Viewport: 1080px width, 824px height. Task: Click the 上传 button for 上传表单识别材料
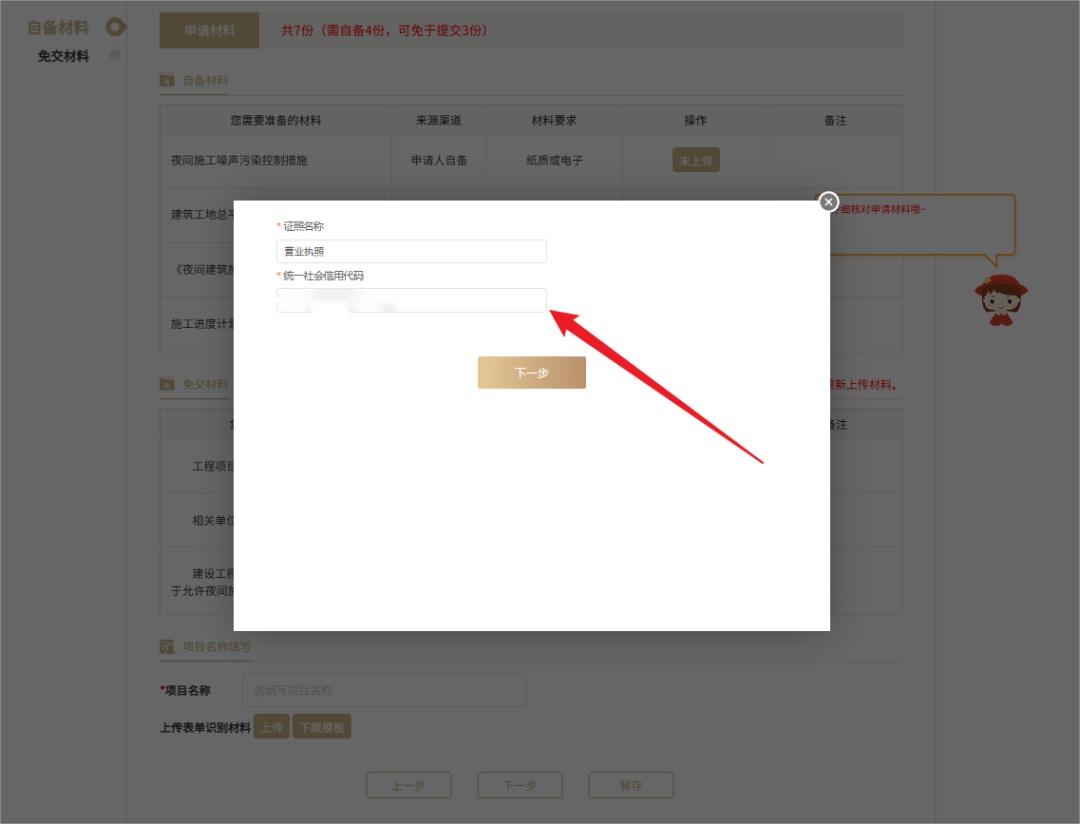pos(271,727)
